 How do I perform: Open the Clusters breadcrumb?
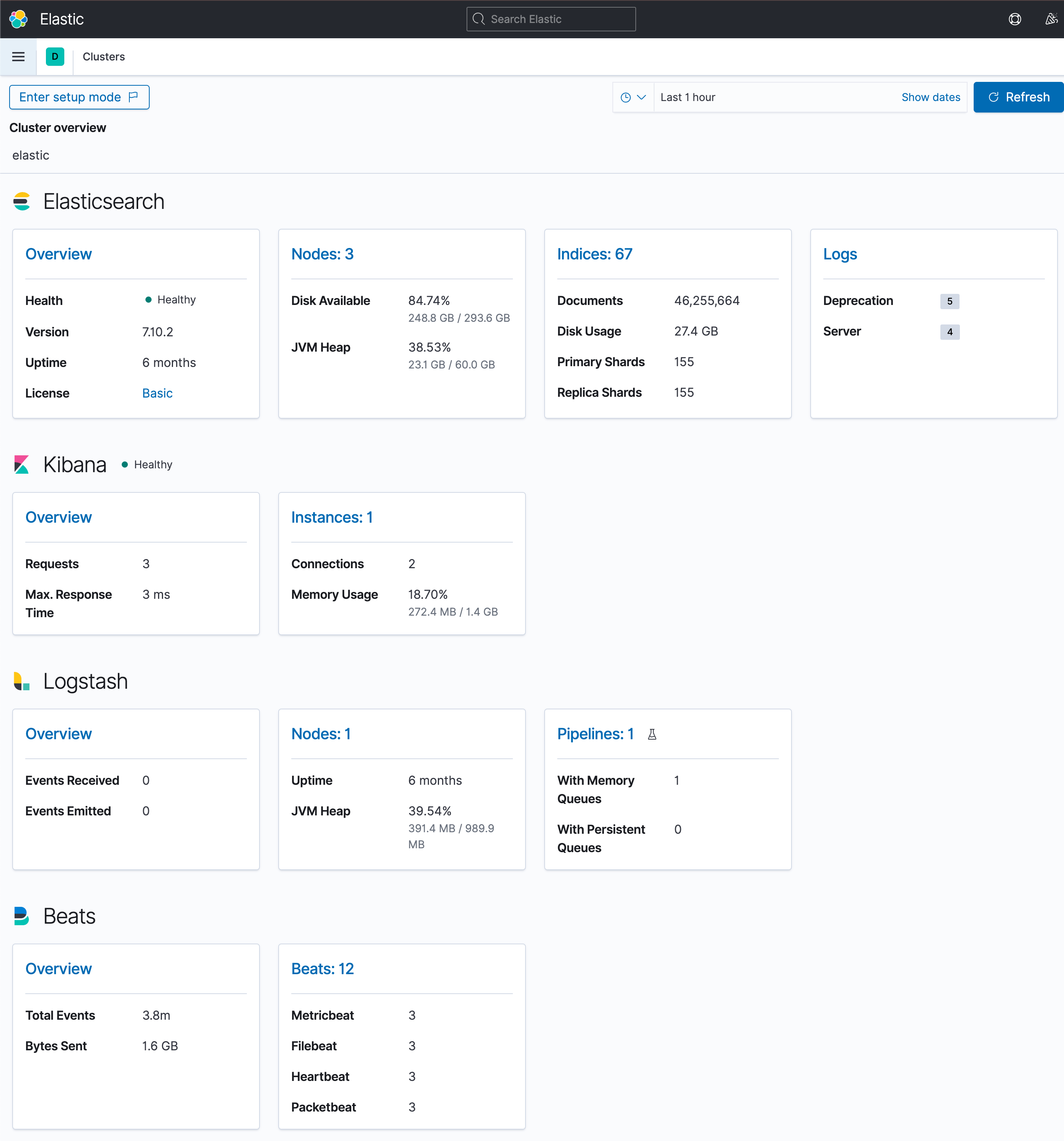point(103,57)
